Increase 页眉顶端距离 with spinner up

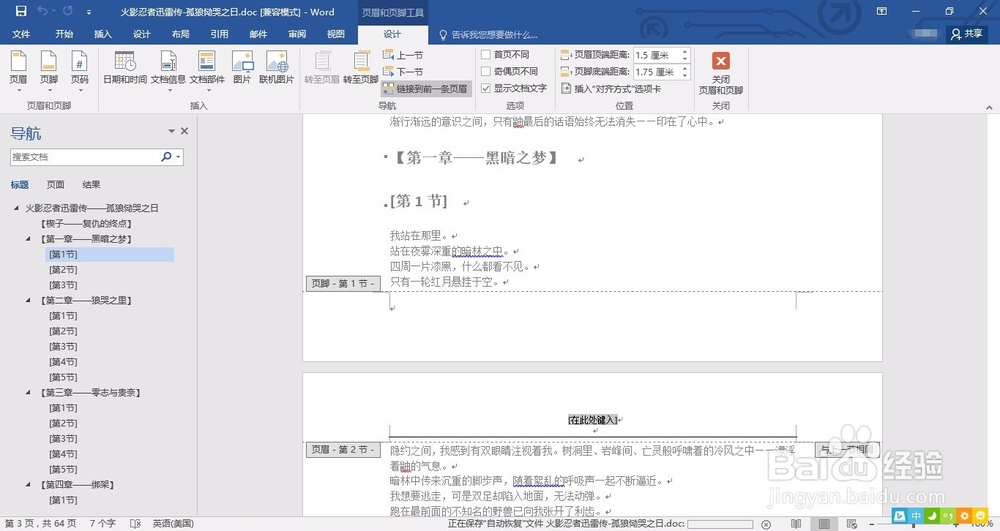[685, 52]
